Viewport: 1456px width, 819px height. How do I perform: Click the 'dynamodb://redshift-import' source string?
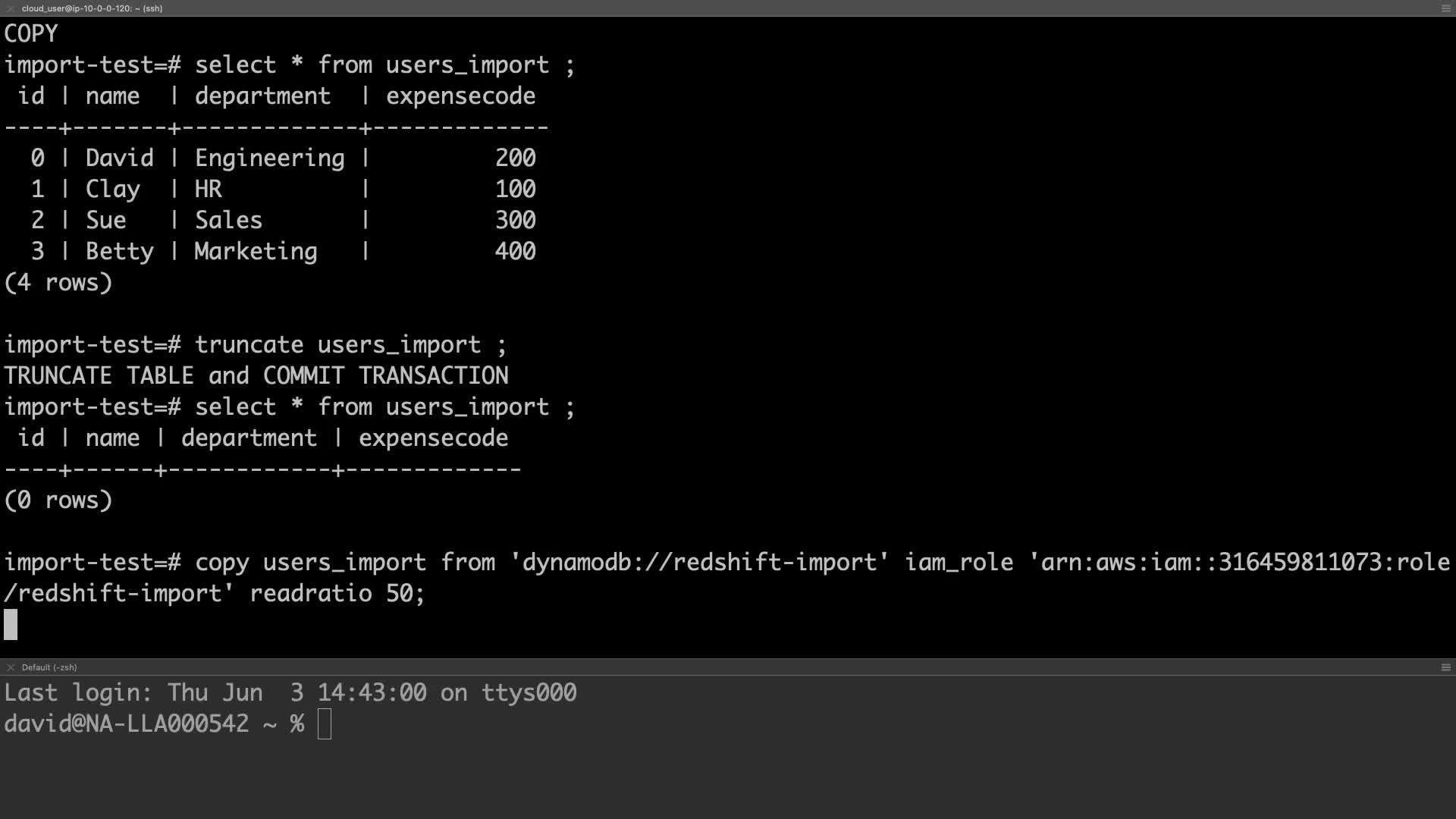(699, 563)
